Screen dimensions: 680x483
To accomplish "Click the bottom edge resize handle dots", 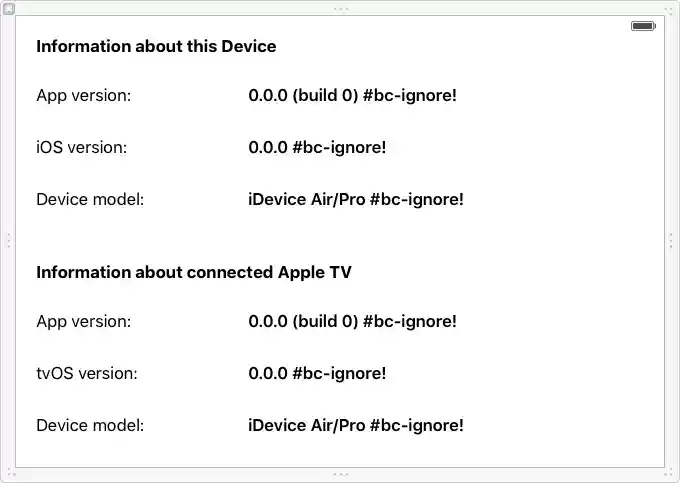I will pyautogui.click(x=340, y=474).
